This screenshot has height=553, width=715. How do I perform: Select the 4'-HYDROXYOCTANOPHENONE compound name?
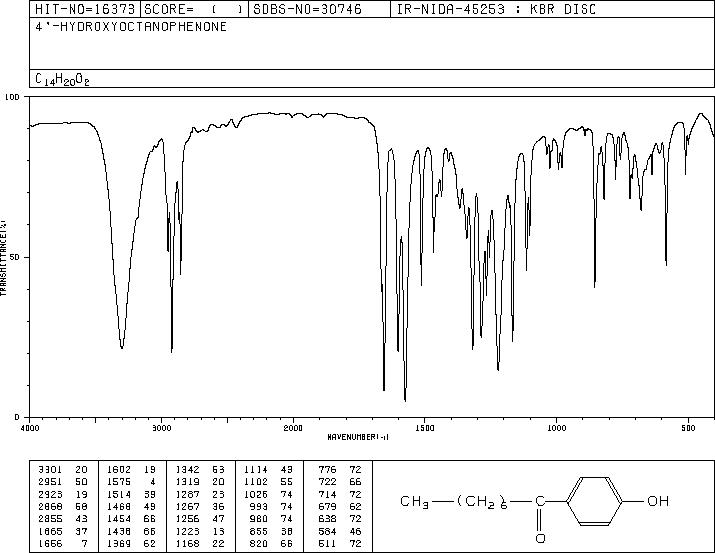[x=131, y=27]
